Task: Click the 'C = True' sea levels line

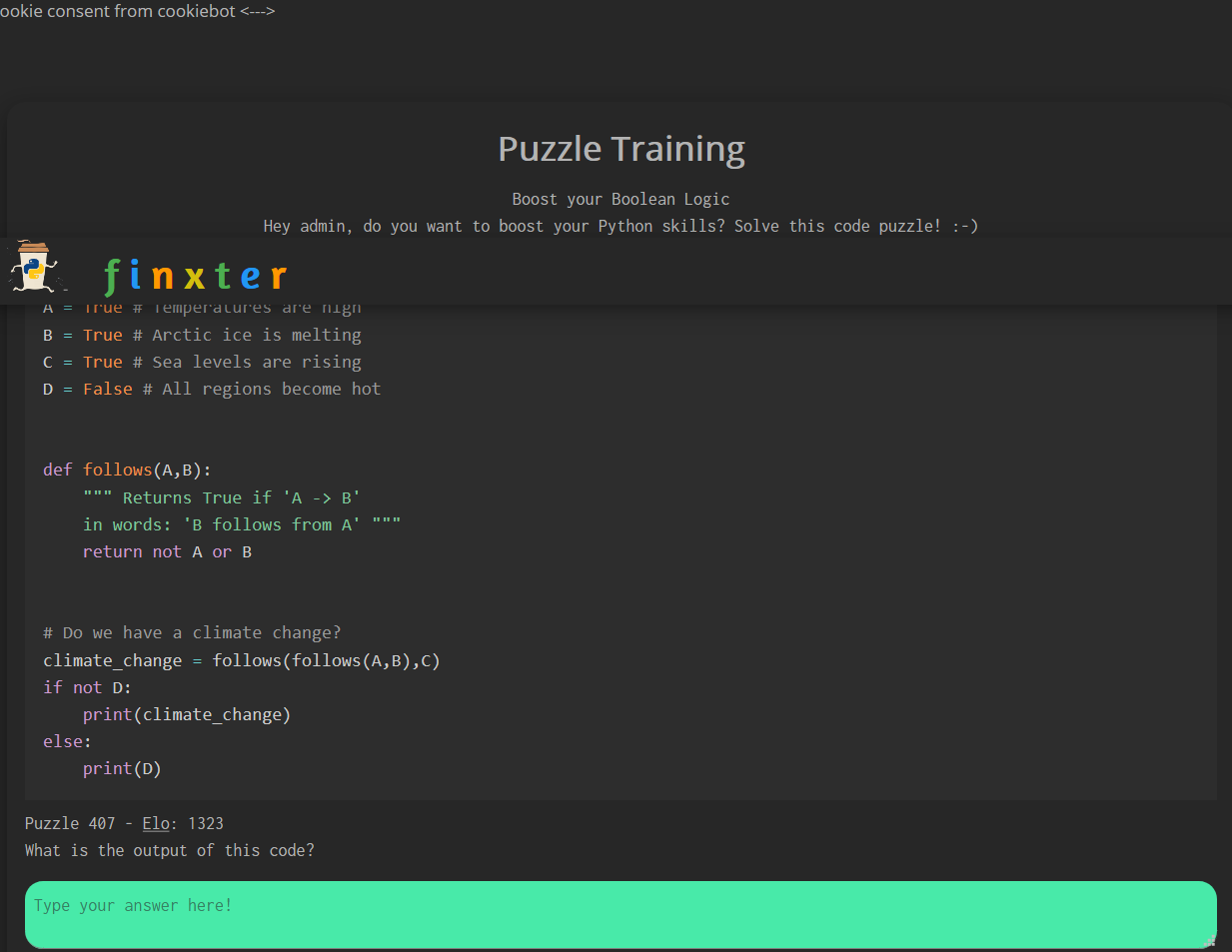Action: click(202, 362)
